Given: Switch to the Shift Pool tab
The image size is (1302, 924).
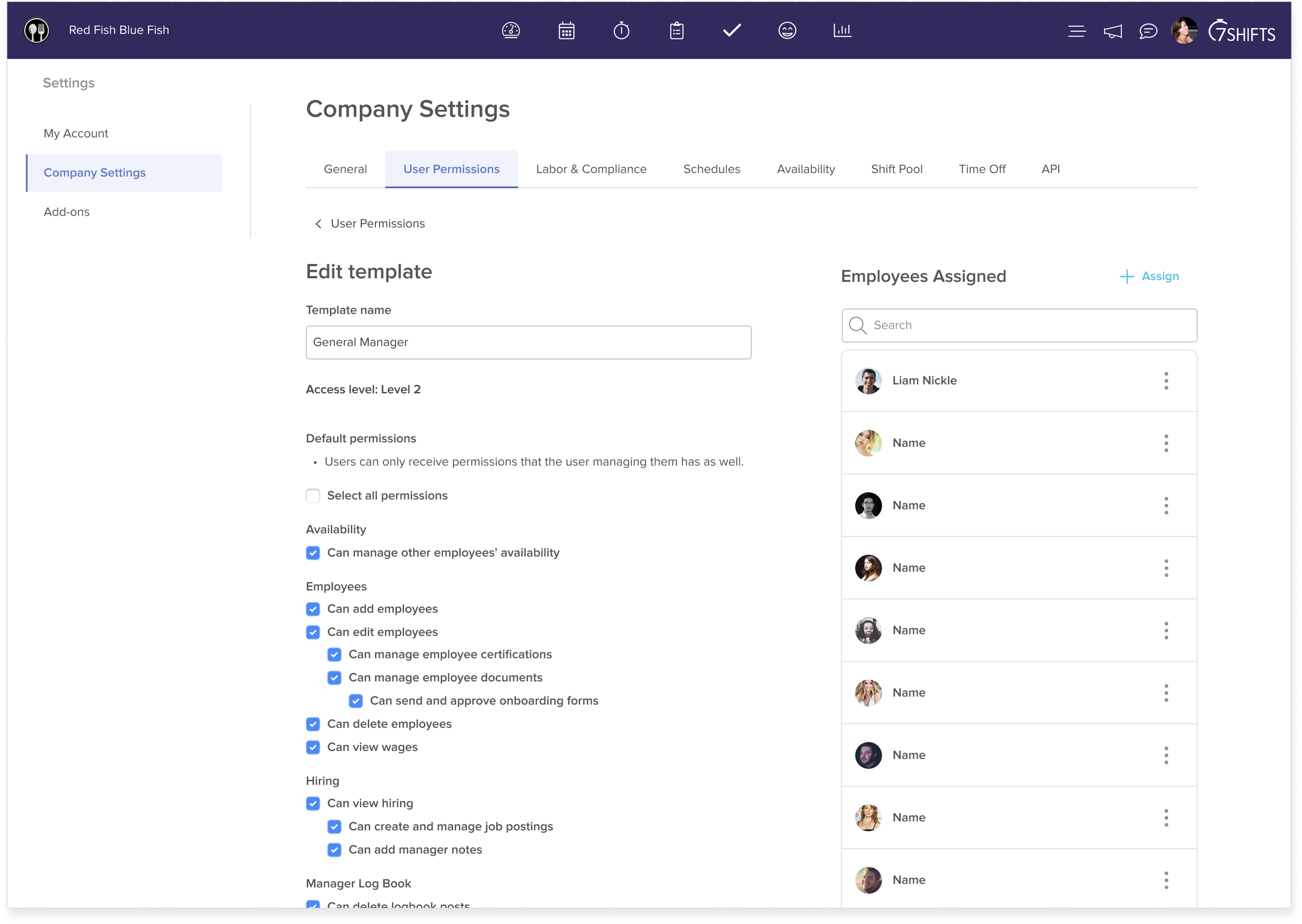Looking at the screenshot, I should 896,169.
